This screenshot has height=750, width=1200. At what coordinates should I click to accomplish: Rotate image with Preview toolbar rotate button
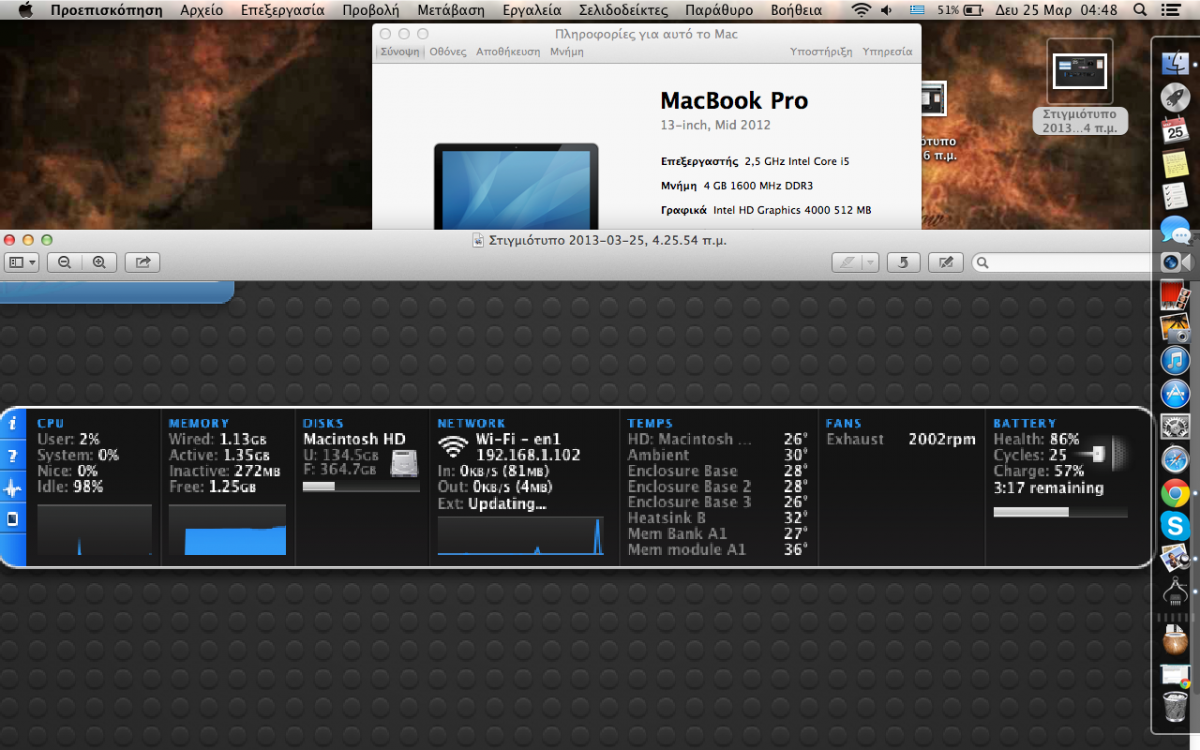point(903,262)
